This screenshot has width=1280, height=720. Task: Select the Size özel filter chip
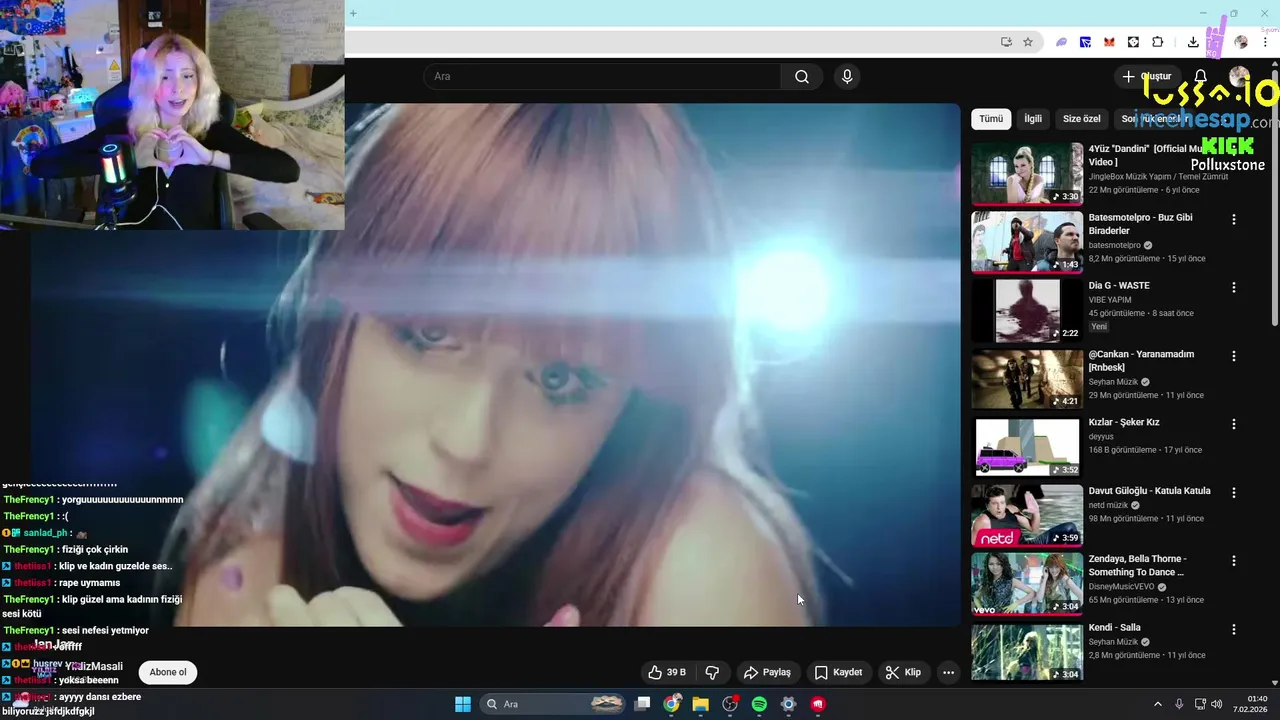coord(1081,119)
